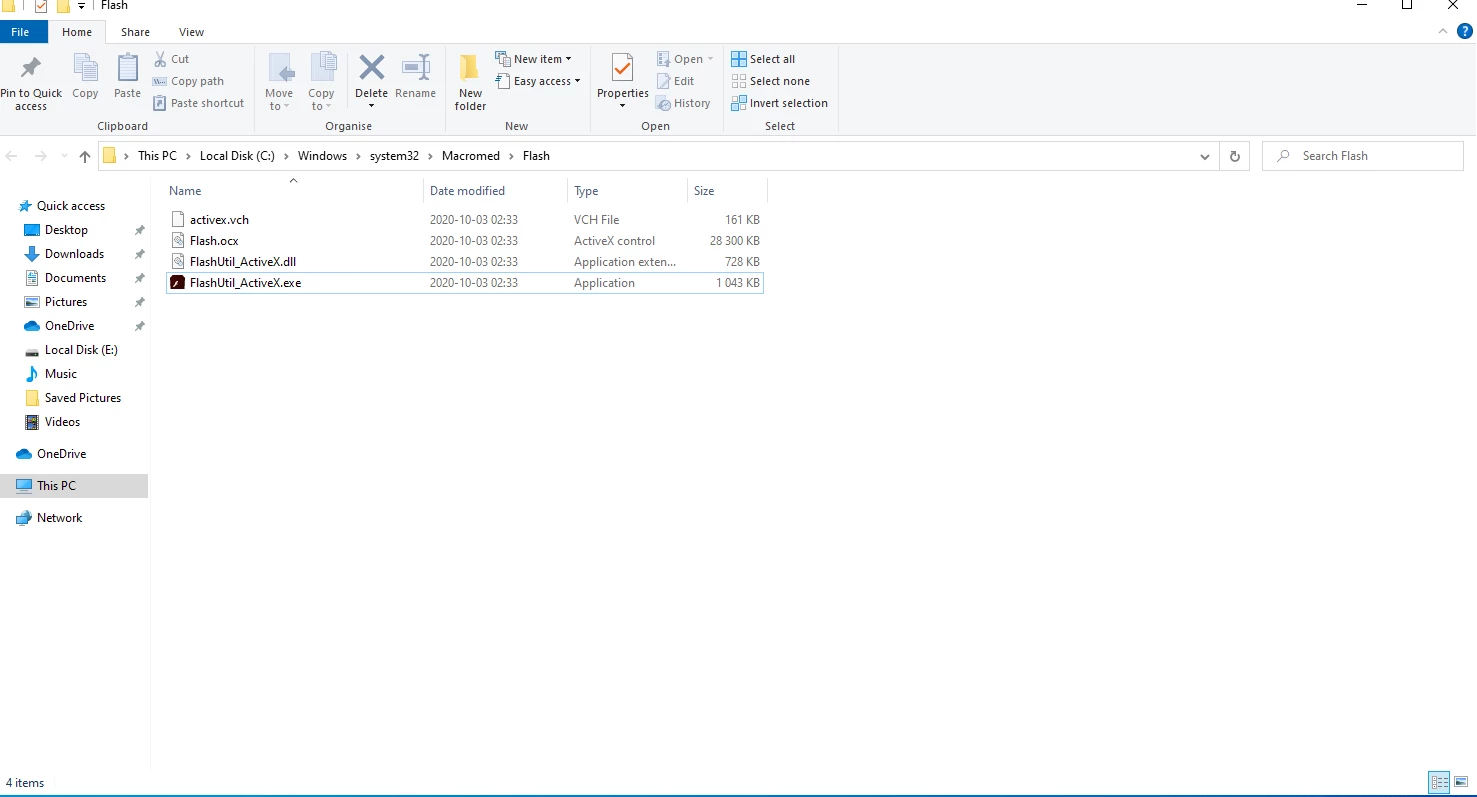Select Network in navigation pane
Screen dimensions: 1477x797
point(59,518)
